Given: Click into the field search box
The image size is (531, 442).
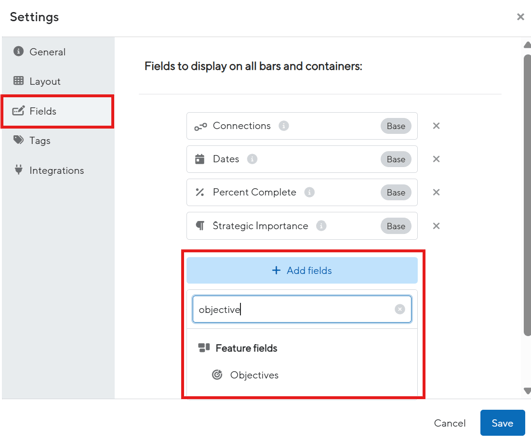Looking at the screenshot, I should click(302, 309).
